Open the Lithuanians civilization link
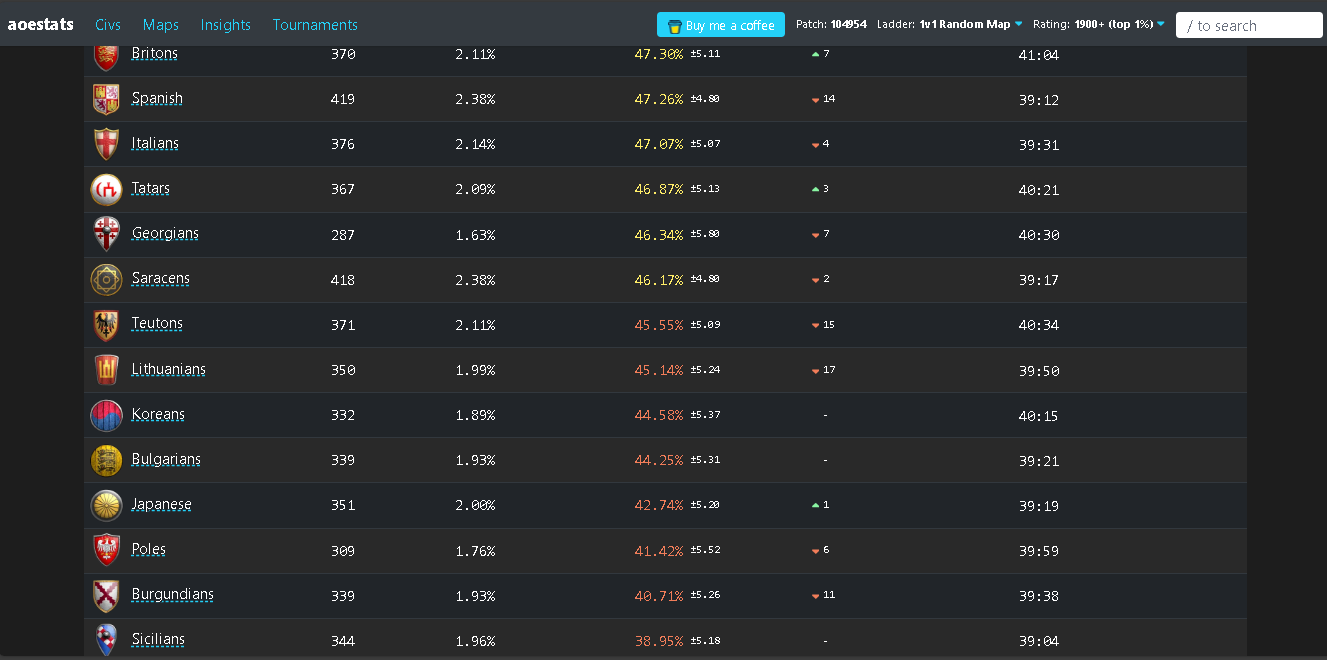The height and width of the screenshot is (660, 1327). (x=168, y=369)
